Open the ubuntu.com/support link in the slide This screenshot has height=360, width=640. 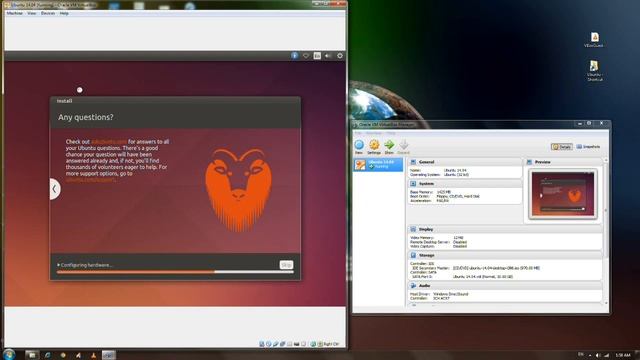click(90, 180)
